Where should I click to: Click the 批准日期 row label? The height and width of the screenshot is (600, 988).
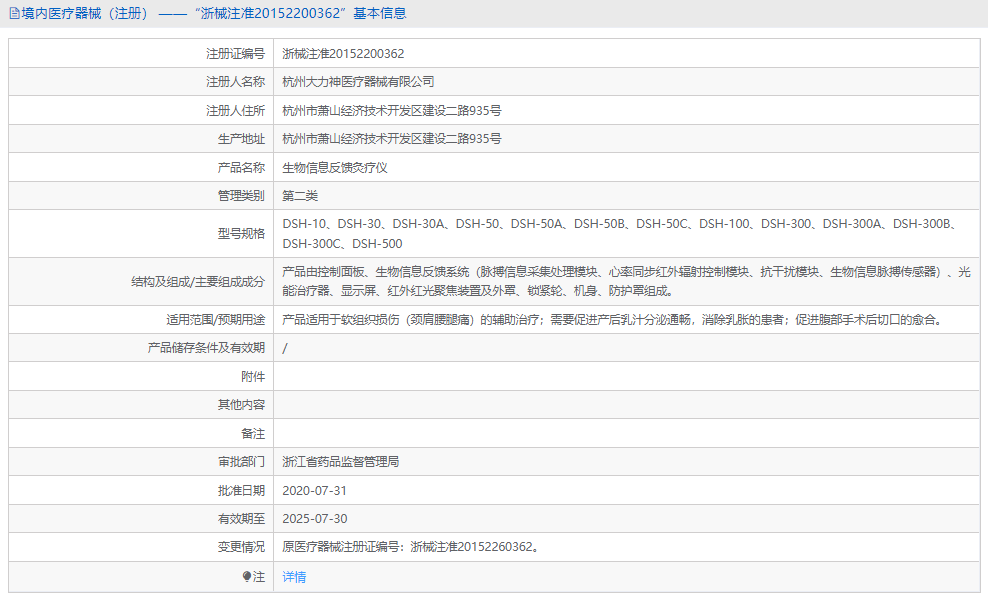(x=241, y=491)
